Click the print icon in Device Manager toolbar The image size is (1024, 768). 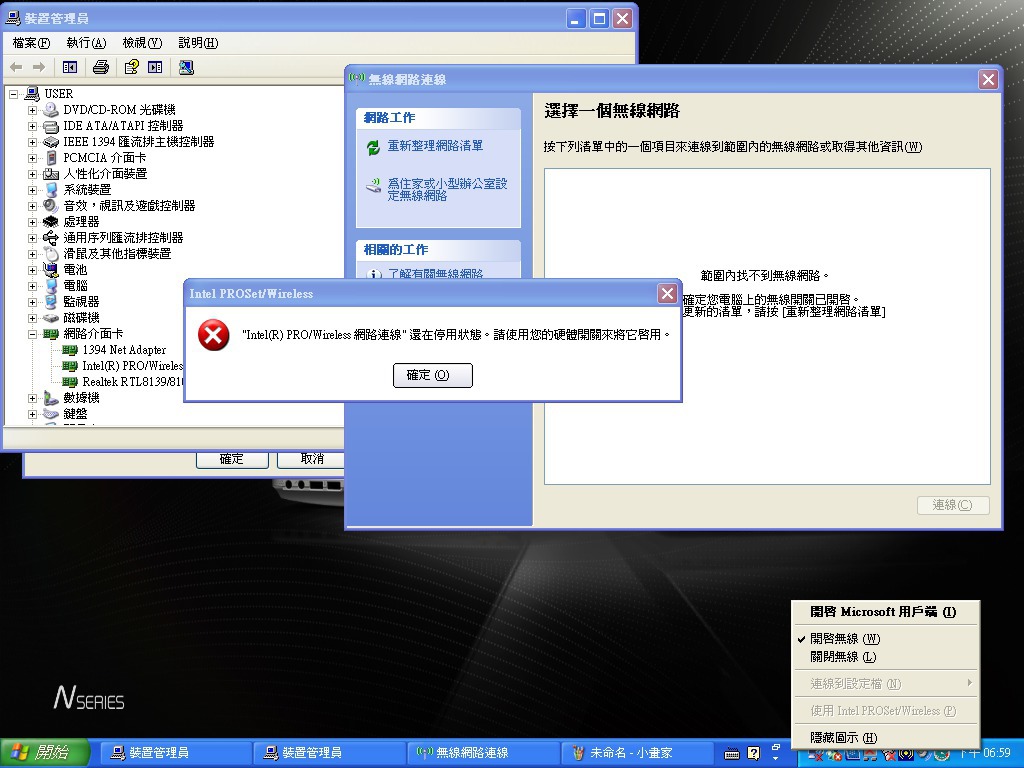point(101,67)
